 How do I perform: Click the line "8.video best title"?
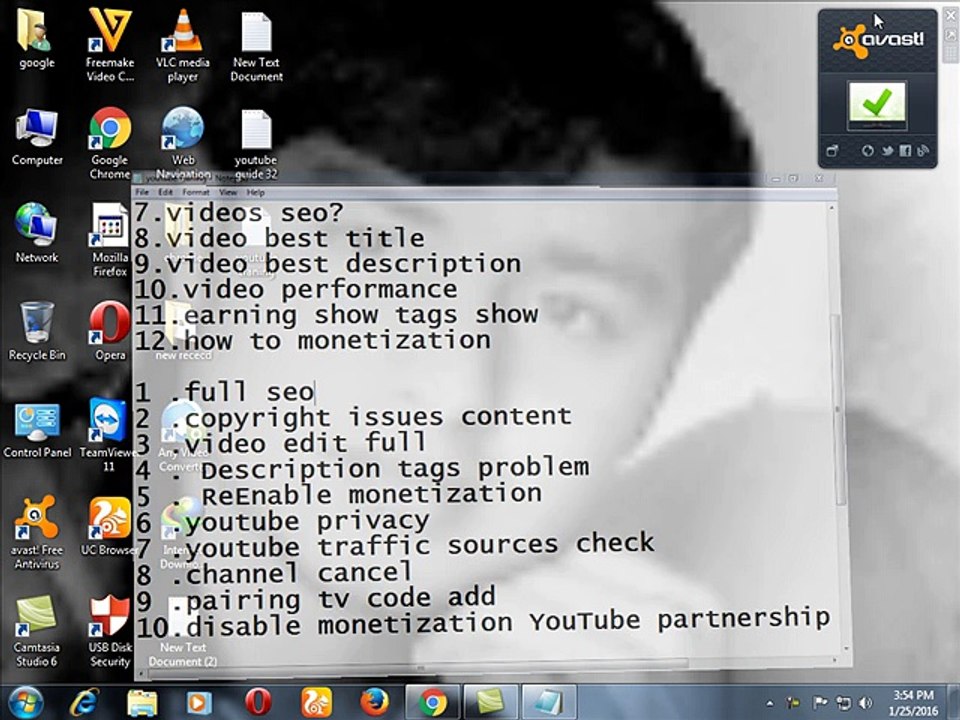(279, 238)
